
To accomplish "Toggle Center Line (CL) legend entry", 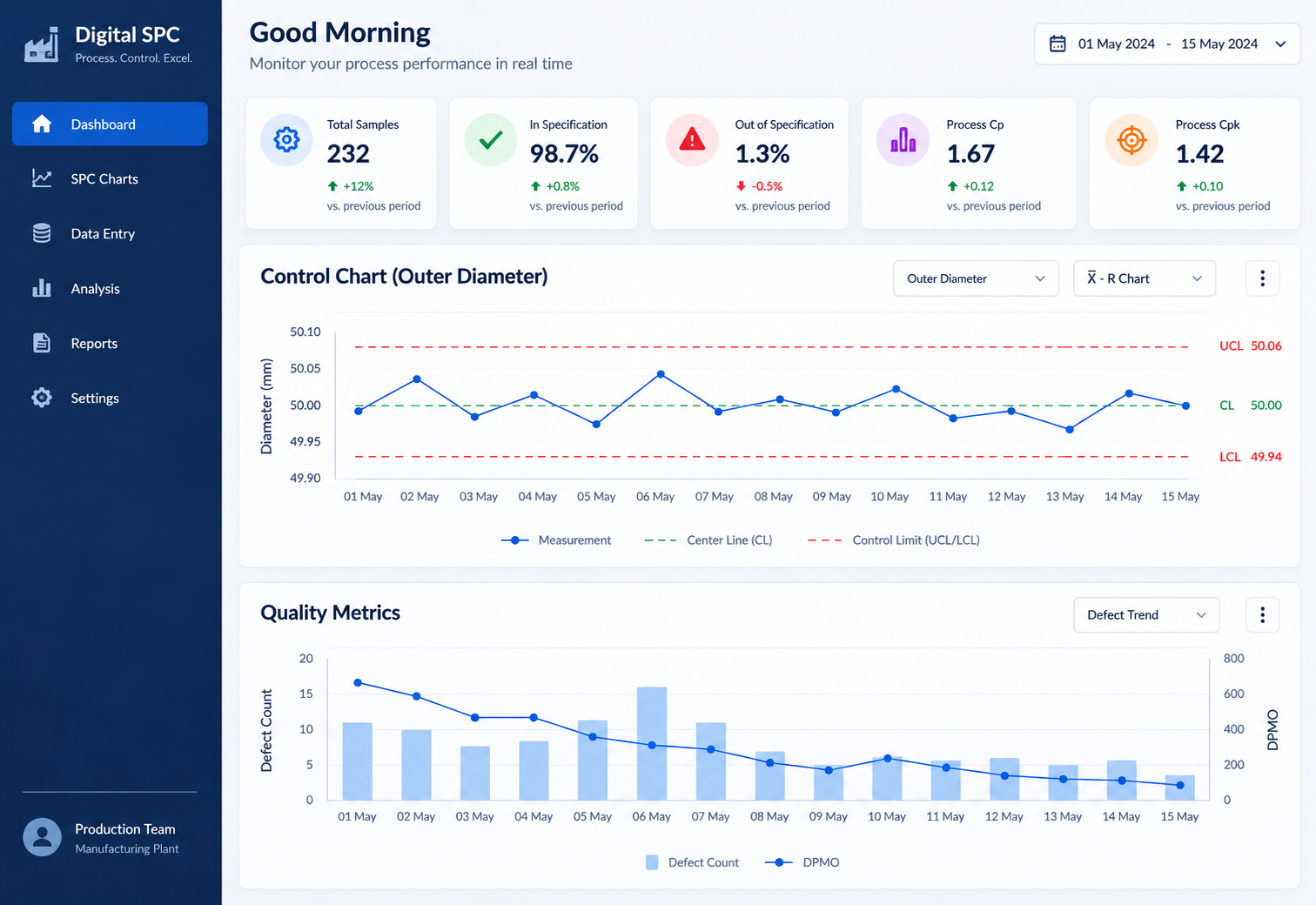I will pos(708,540).
